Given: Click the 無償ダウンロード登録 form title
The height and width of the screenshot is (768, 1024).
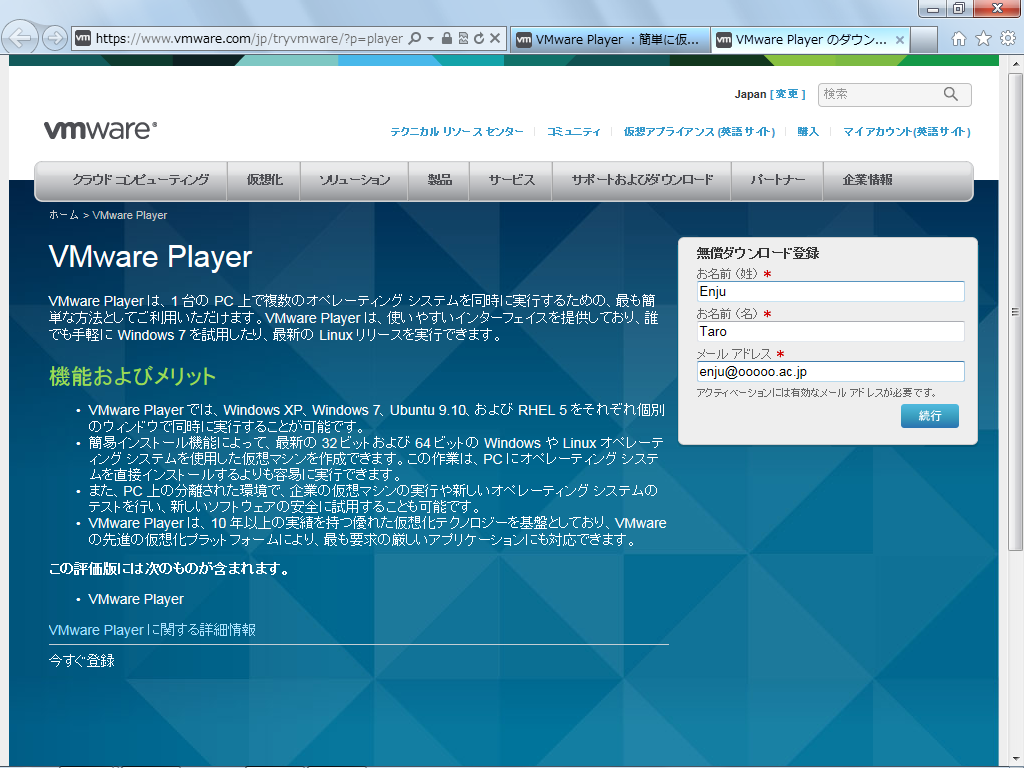Looking at the screenshot, I should [x=758, y=253].
